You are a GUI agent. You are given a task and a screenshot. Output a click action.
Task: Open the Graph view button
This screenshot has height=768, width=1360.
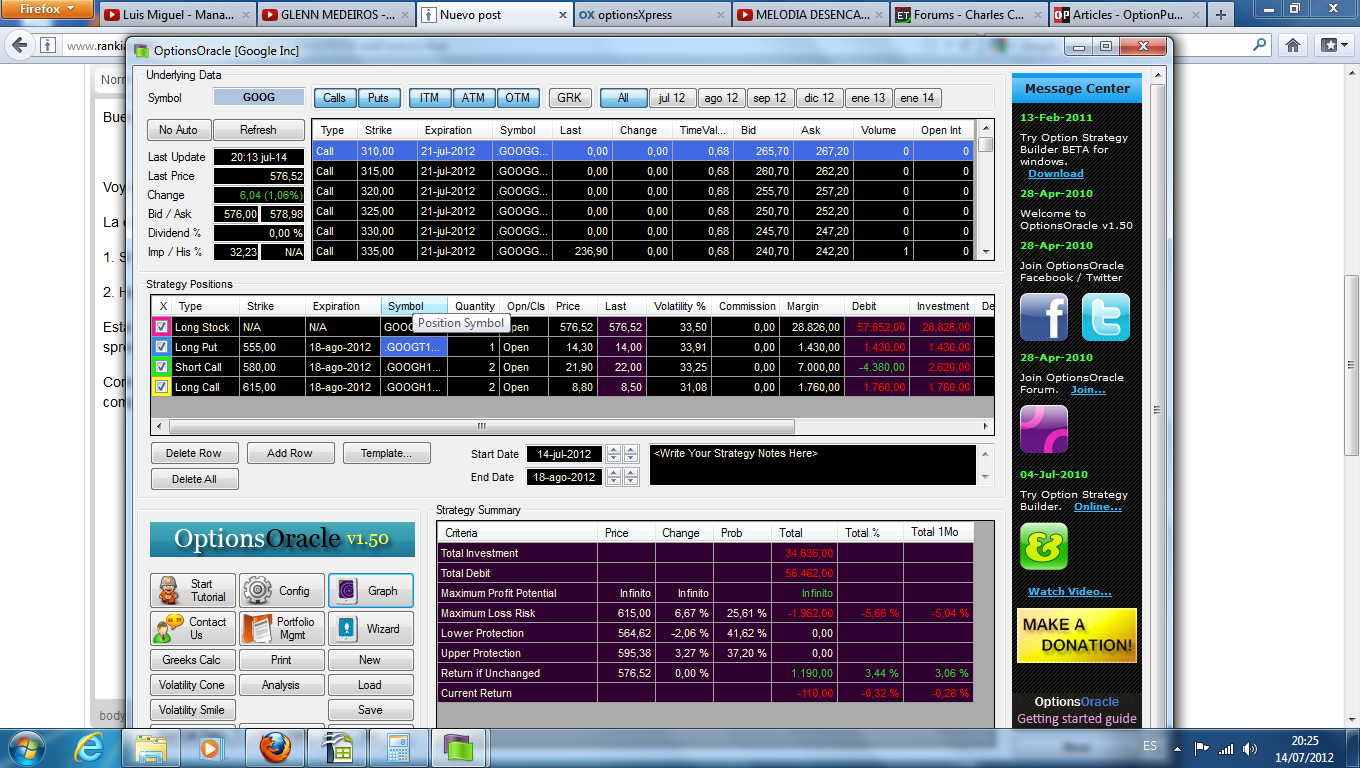(x=370, y=591)
